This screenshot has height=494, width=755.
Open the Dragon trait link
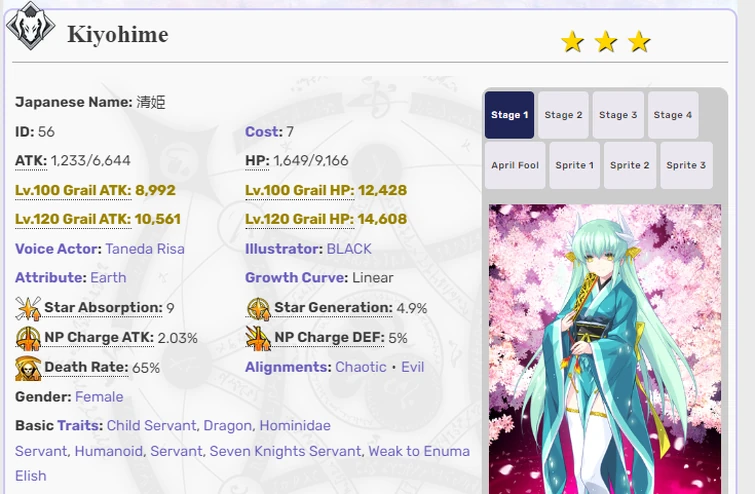coord(227,426)
